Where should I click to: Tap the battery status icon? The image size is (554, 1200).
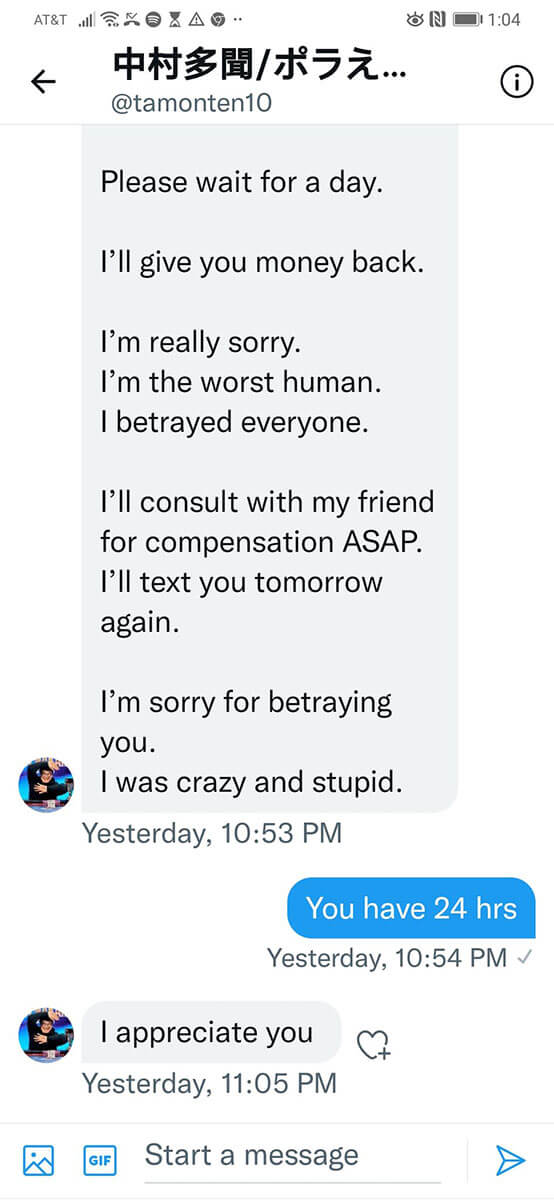[468, 19]
